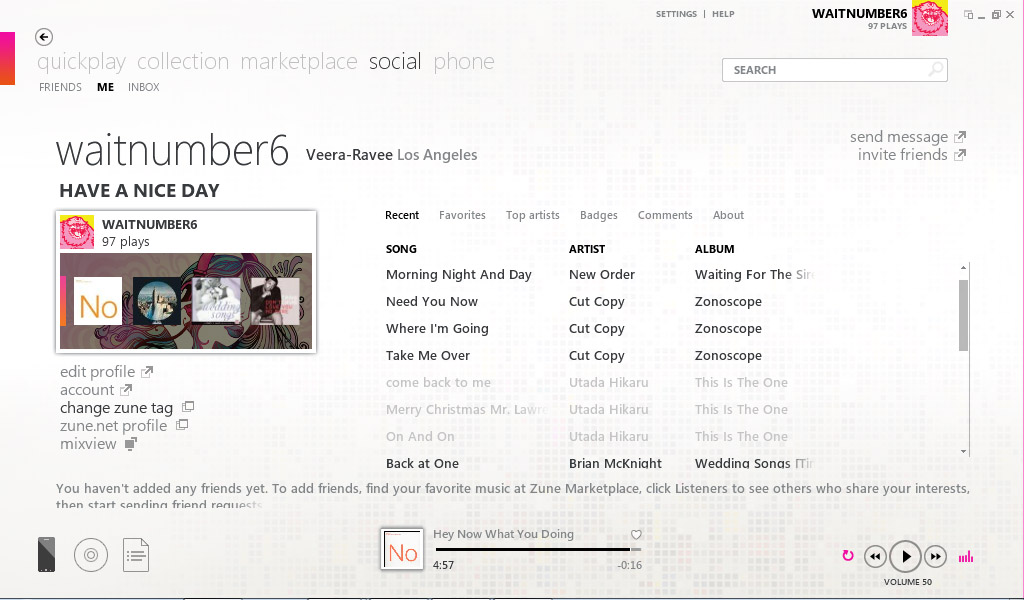1024x600 pixels.
Task: Open the pink equalizer visualizer icon
Action: click(x=966, y=557)
